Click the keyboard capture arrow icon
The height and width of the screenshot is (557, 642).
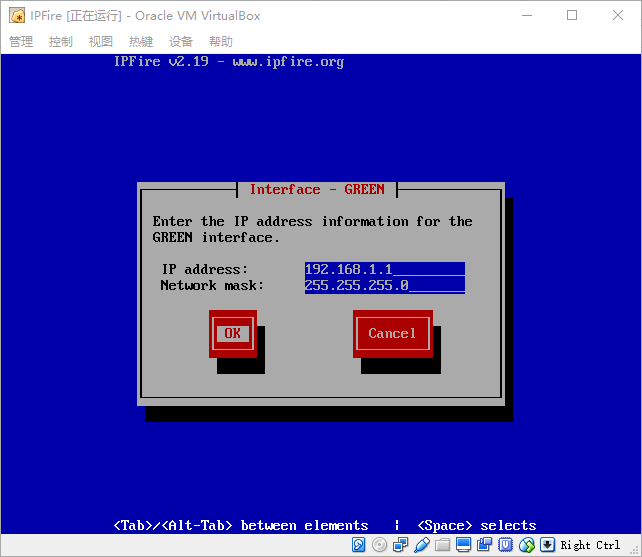(547, 545)
